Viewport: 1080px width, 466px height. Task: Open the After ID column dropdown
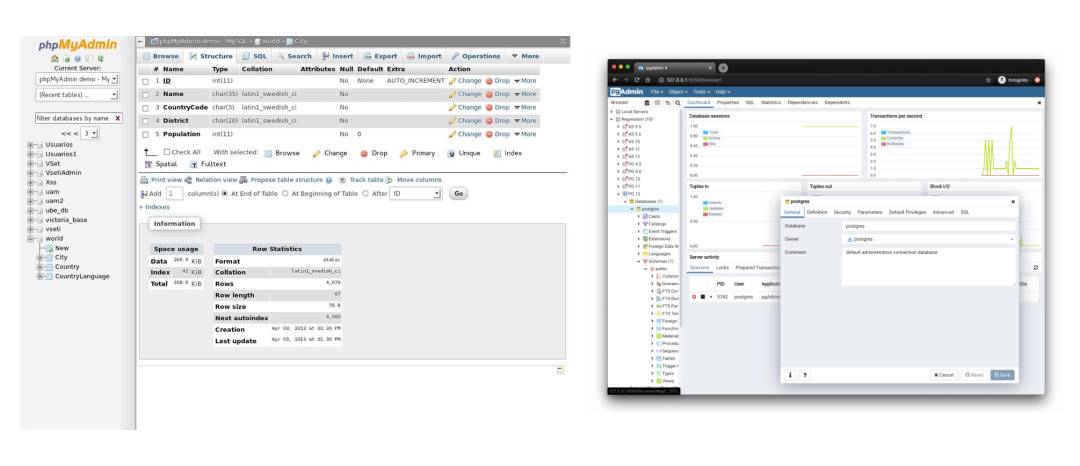pos(415,193)
